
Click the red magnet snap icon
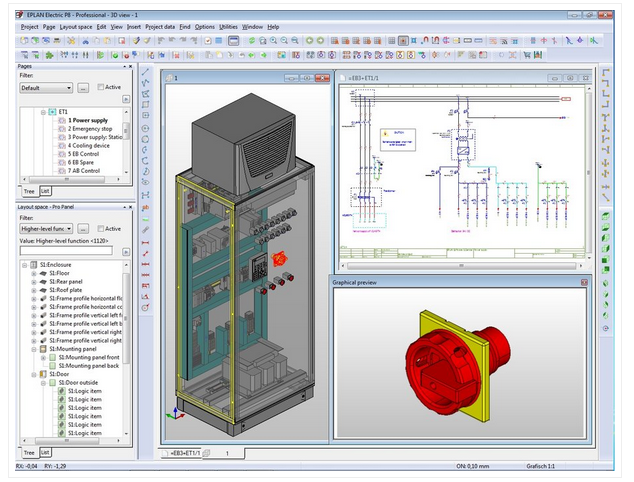[x=425, y=40]
